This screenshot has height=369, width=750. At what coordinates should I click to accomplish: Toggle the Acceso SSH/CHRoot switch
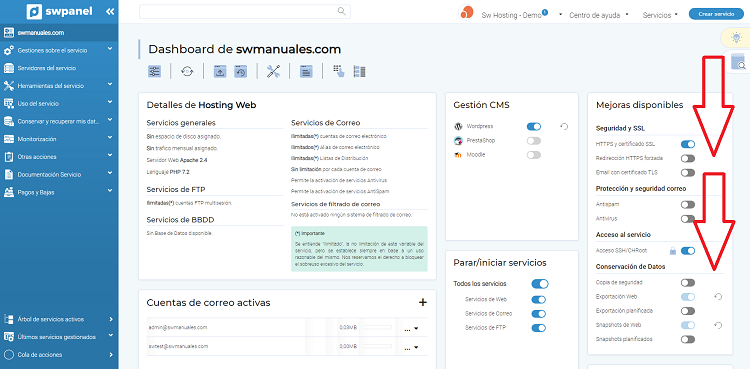(x=688, y=251)
